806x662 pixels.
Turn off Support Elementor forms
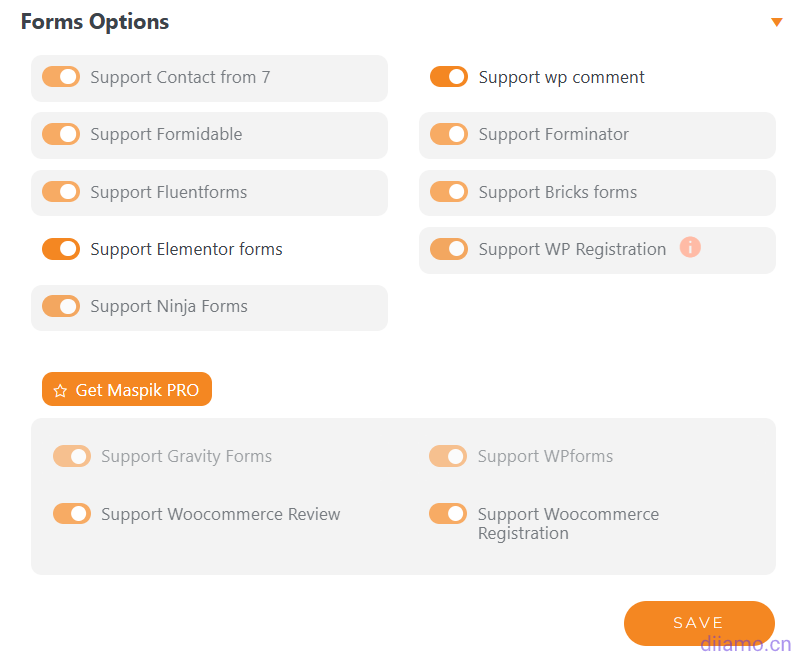[x=61, y=249]
